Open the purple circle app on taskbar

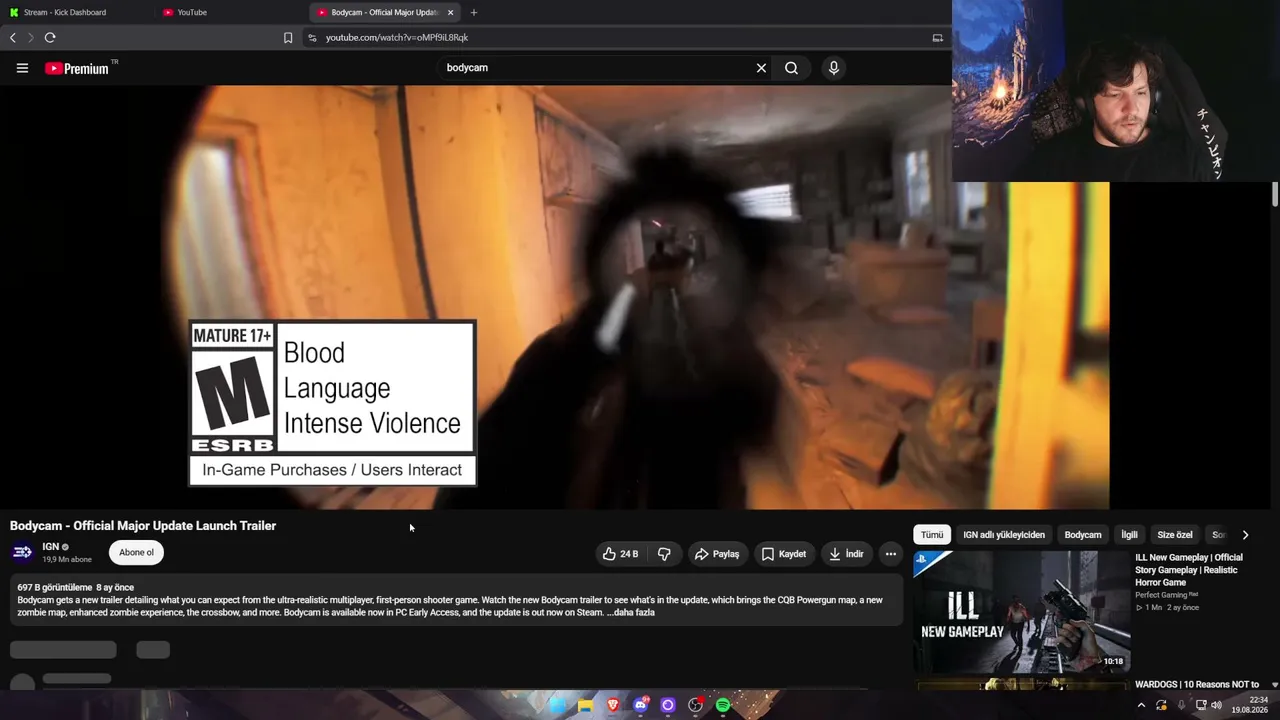668,705
